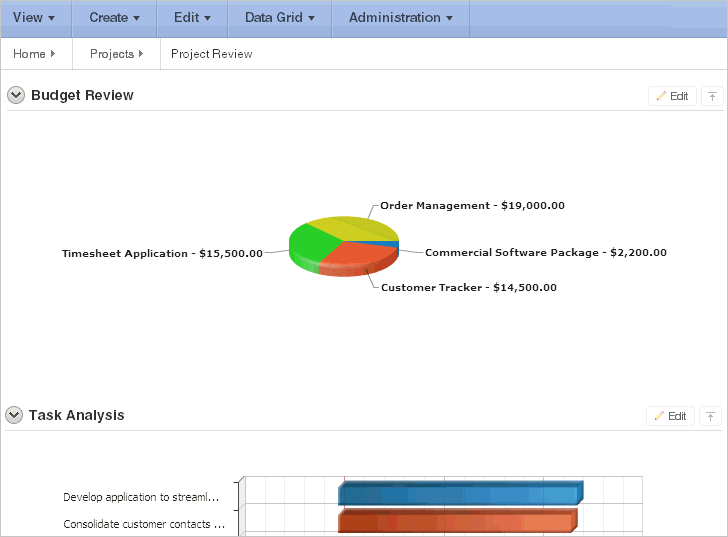
Task: Click 'Develop application to streaml...' label
Action: point(141,497)
